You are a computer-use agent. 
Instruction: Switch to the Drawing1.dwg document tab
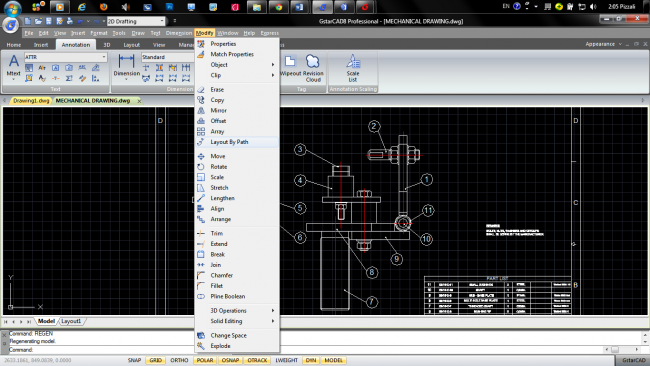31,101
